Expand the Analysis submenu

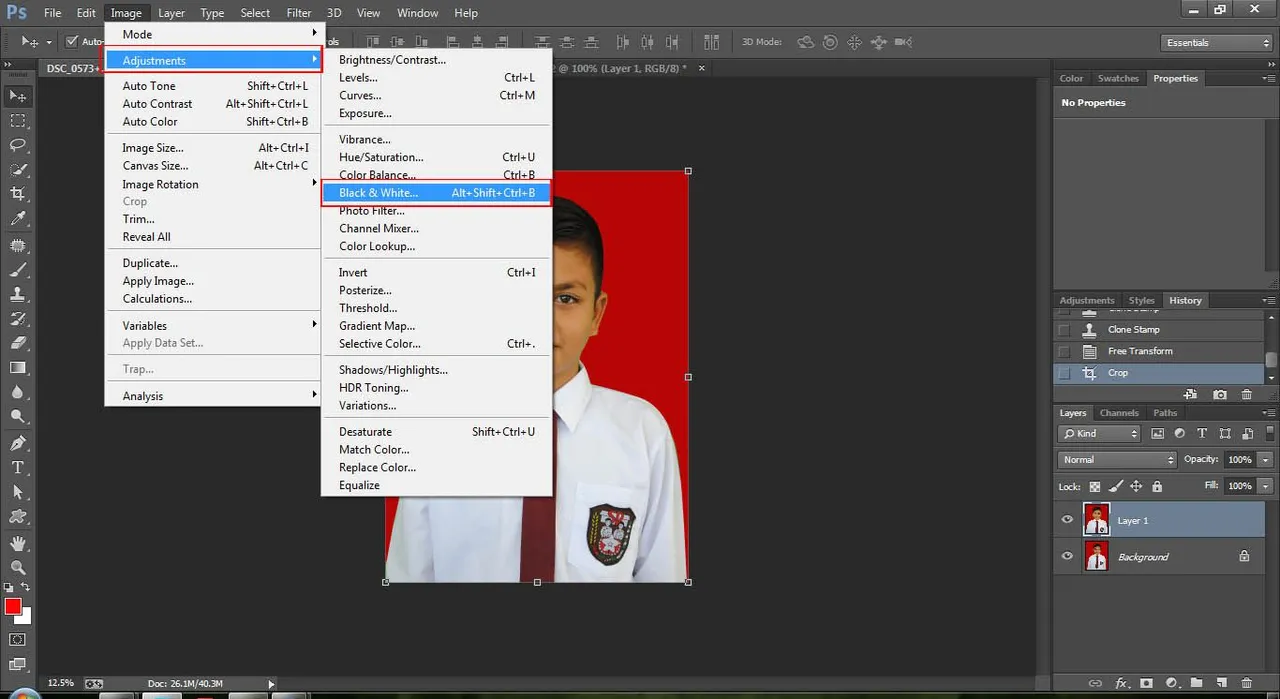tap(213, 396)
